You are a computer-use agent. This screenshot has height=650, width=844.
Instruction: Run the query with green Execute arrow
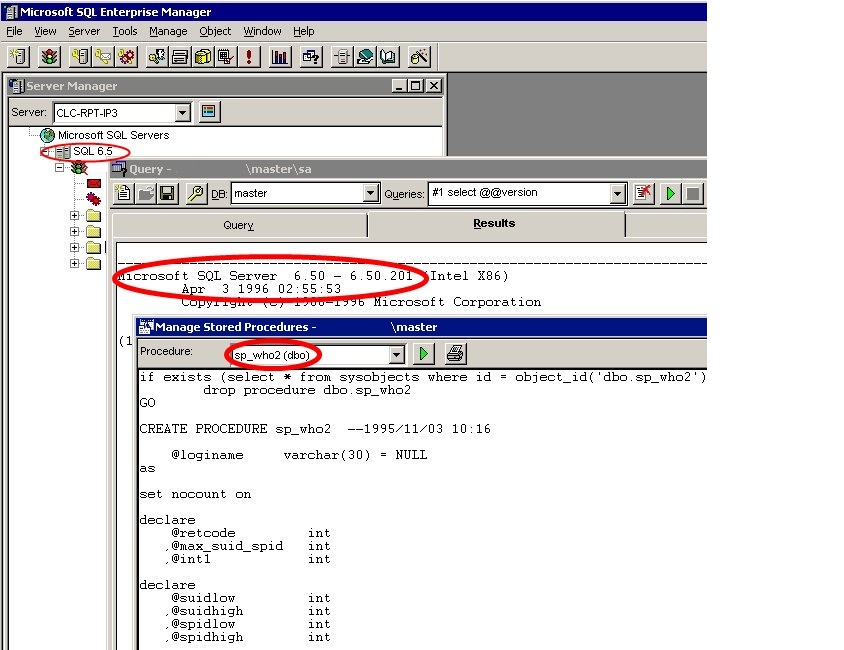coord(670,193)
